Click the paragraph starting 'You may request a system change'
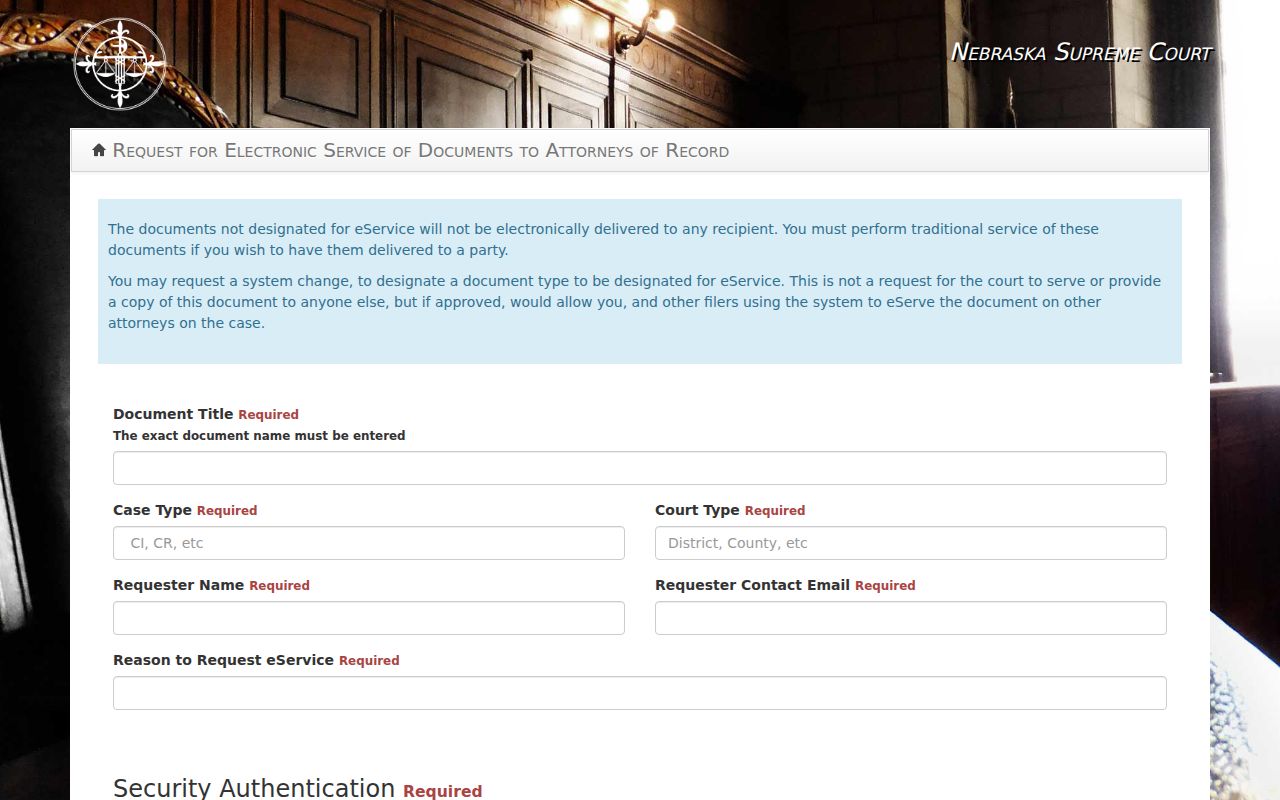The width and height of the screenshot is (1280, 800). [634, 302]
